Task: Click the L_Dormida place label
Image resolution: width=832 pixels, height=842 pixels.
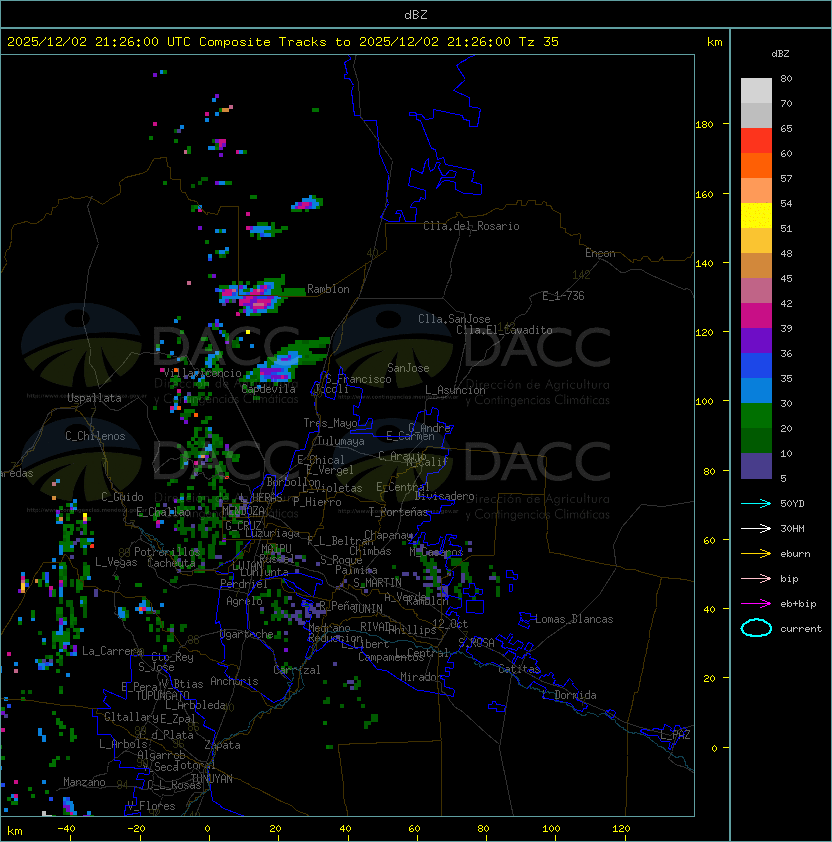Action: pyautogui.click(x=569, y=695)
